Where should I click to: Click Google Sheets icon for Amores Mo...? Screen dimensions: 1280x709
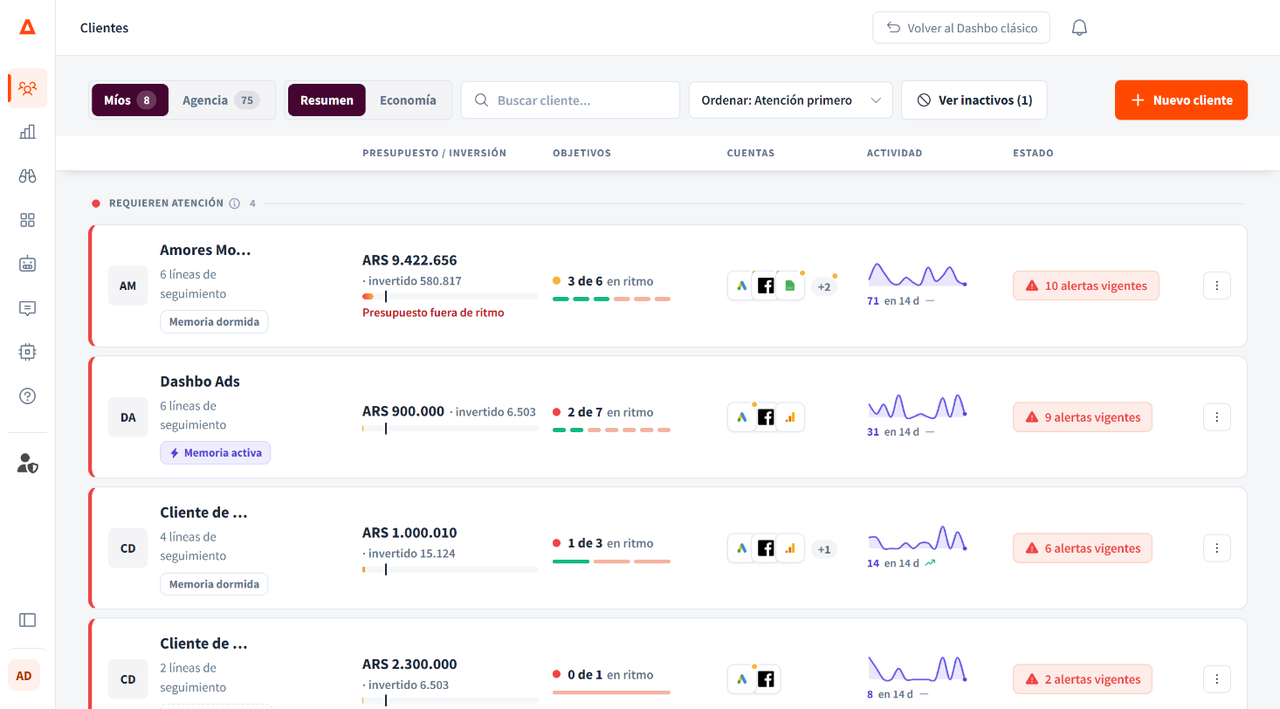pyautogui.click(x=790, y=286)
